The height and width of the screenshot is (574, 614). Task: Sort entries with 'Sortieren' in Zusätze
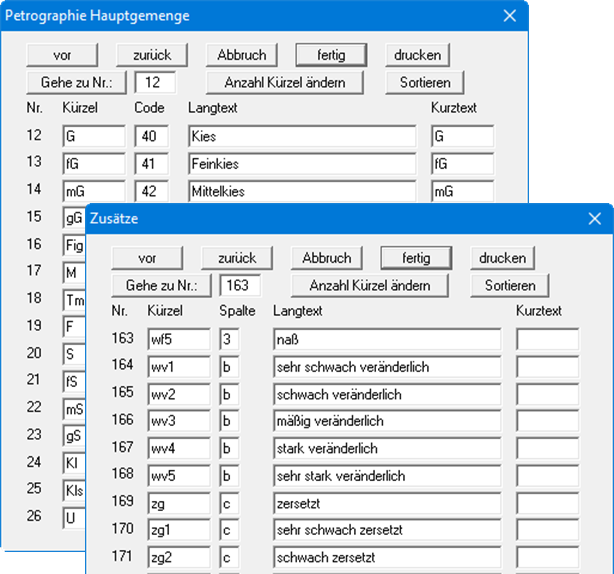(510, 285)
